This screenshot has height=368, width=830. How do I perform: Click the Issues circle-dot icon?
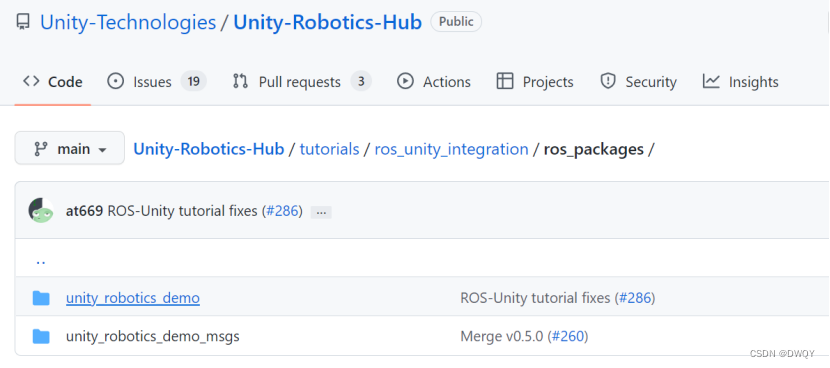tap(115, 82)
